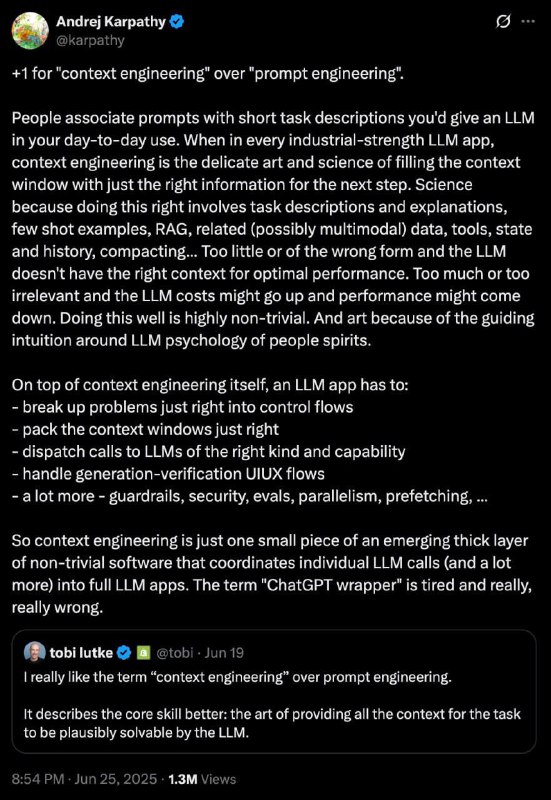This screenshot has width=551, height=800.
Task: Open the Grok explain-post icon
Action: click(x=503, y=22)
